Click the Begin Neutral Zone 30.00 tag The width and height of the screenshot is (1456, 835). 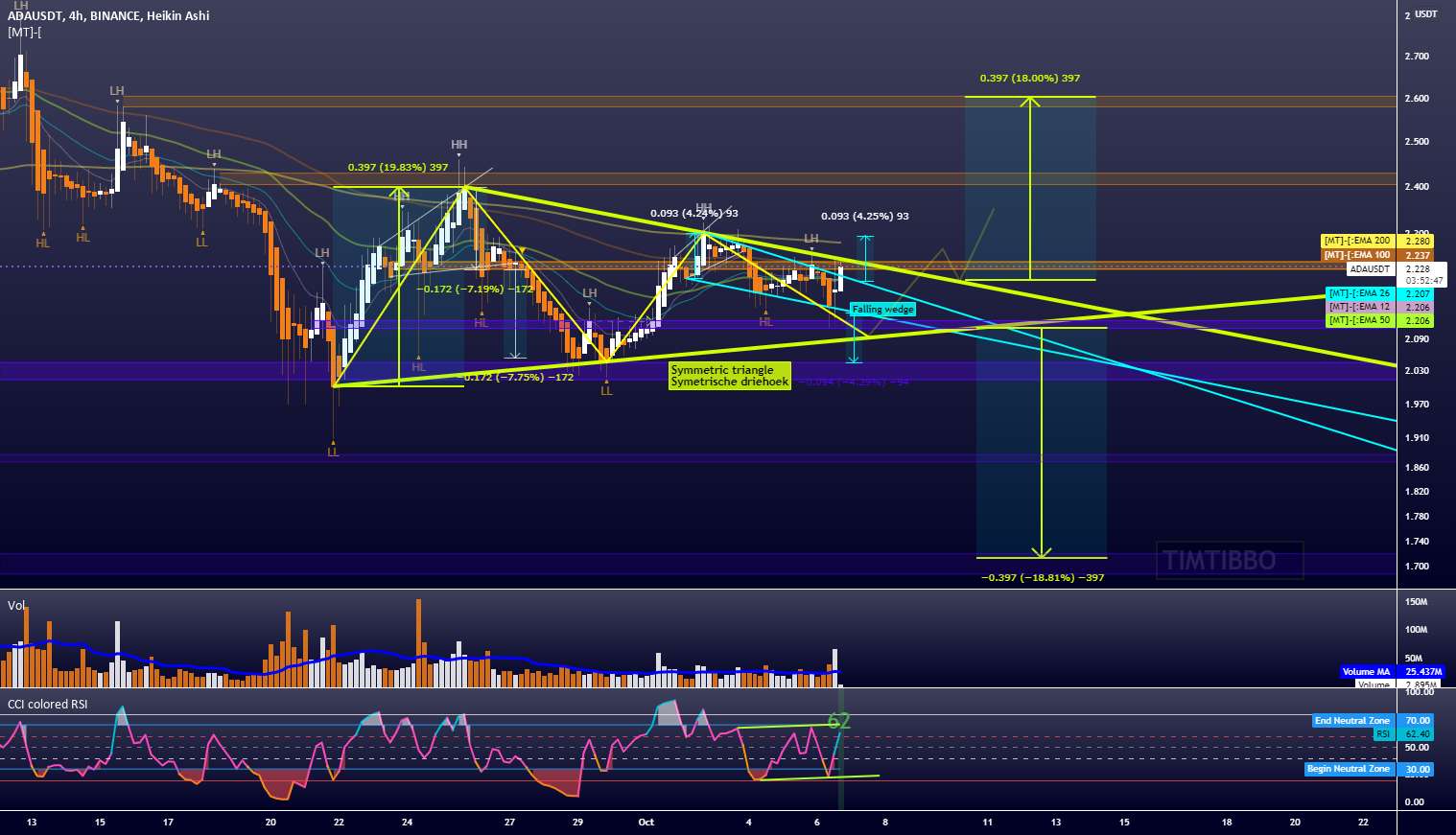(1370, 769)
